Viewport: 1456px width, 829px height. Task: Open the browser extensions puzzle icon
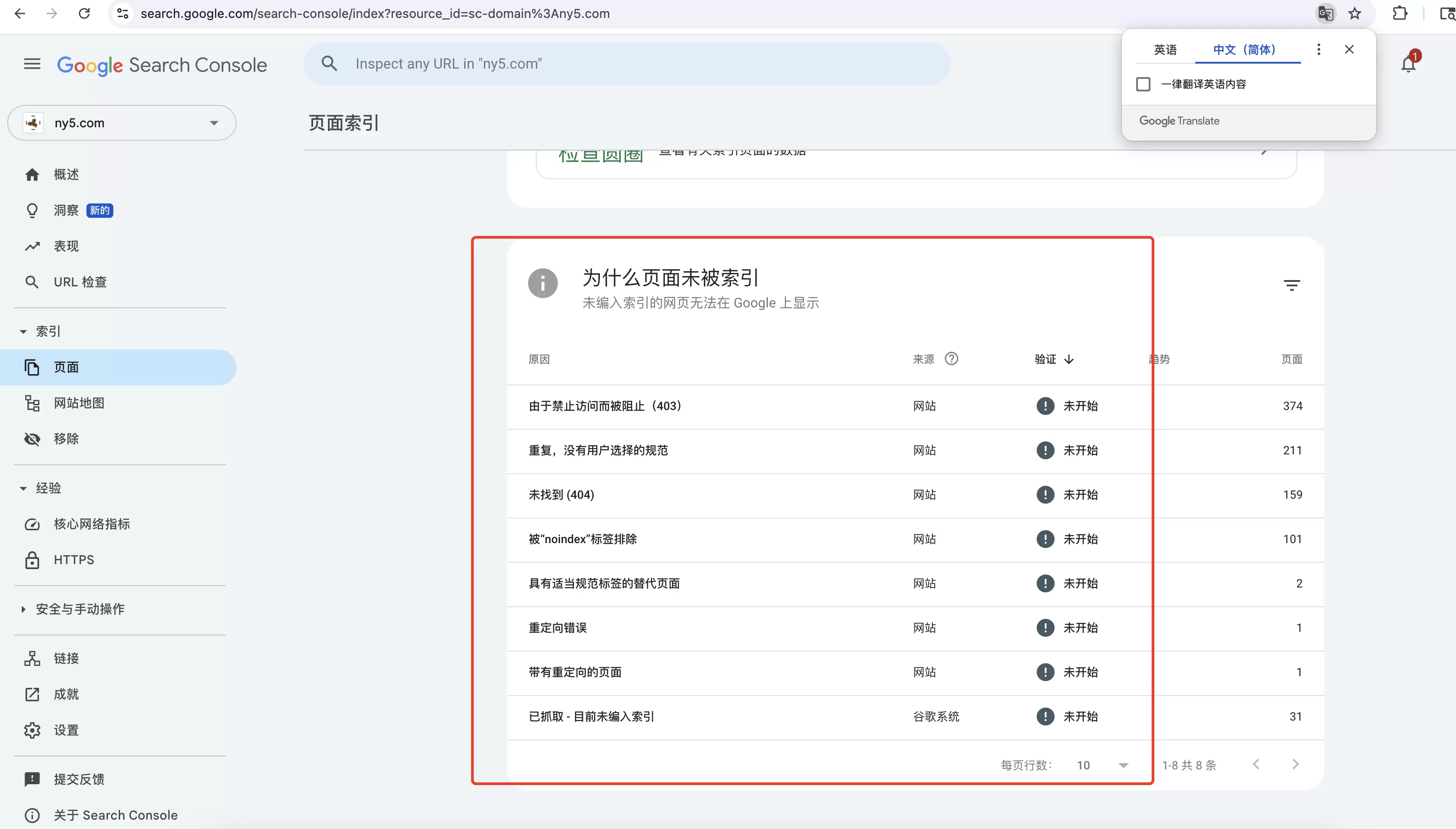tap(1400, 13)
